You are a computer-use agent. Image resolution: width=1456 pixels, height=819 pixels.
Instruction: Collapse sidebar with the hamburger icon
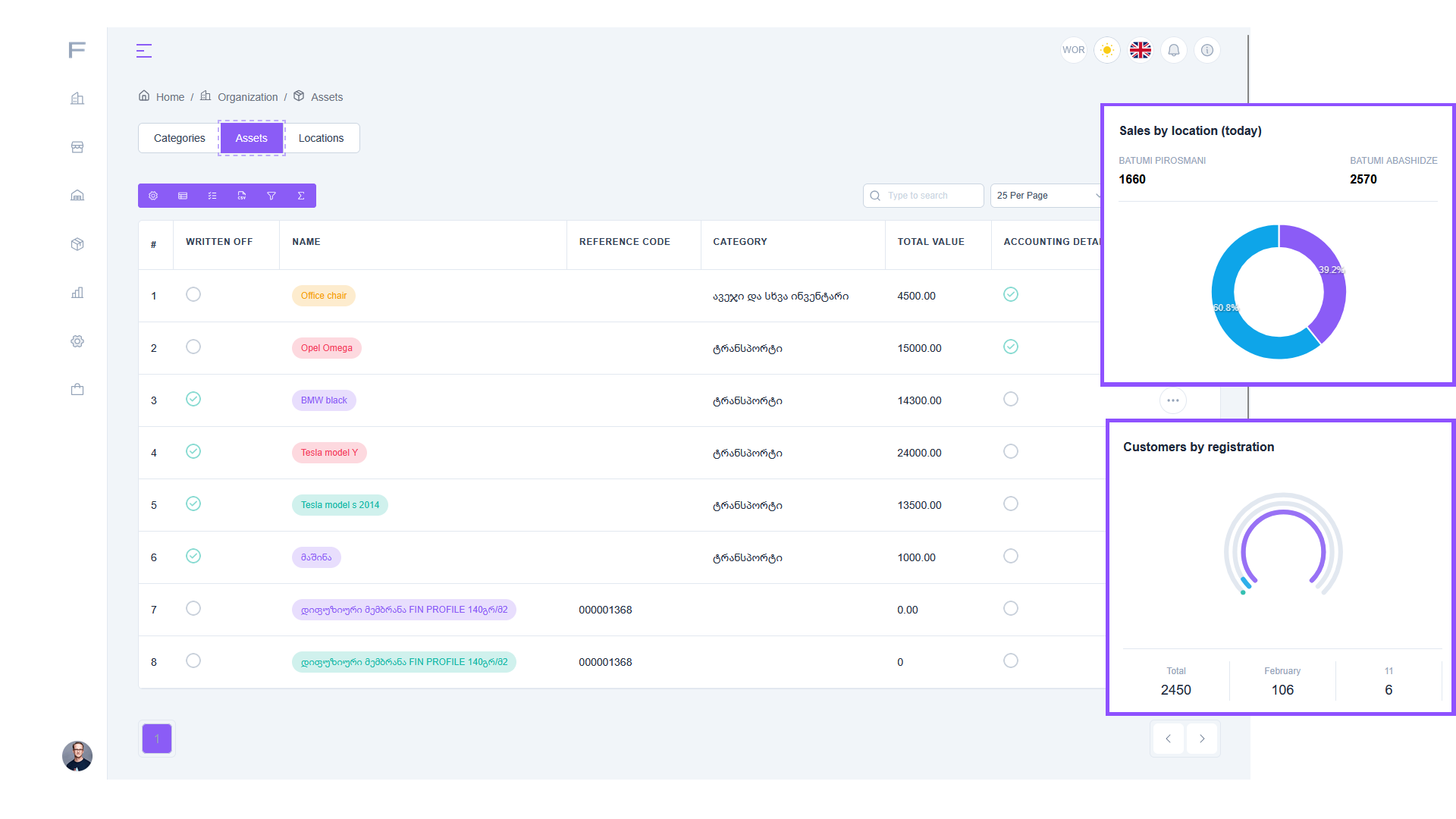click(144, 51)
